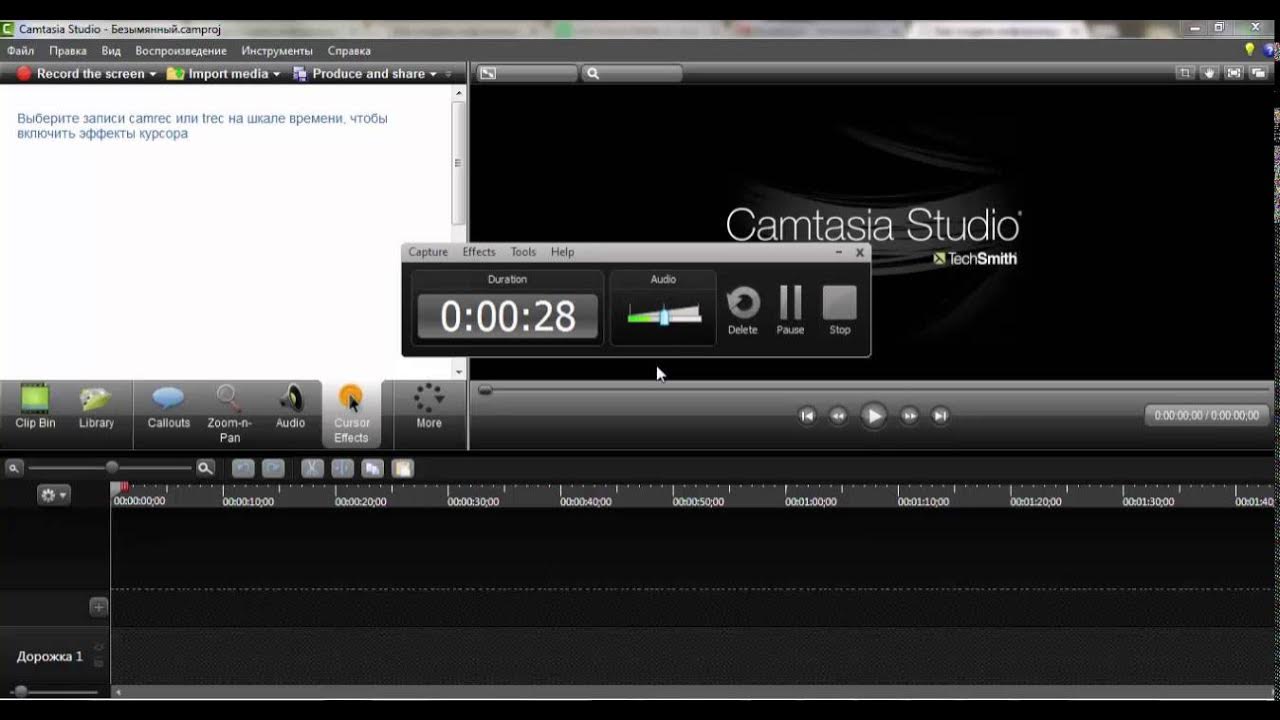The width and height of the screenshot is (1280, 720).
Task: Click the Record the screen red icon
Action: click(24, 74)
